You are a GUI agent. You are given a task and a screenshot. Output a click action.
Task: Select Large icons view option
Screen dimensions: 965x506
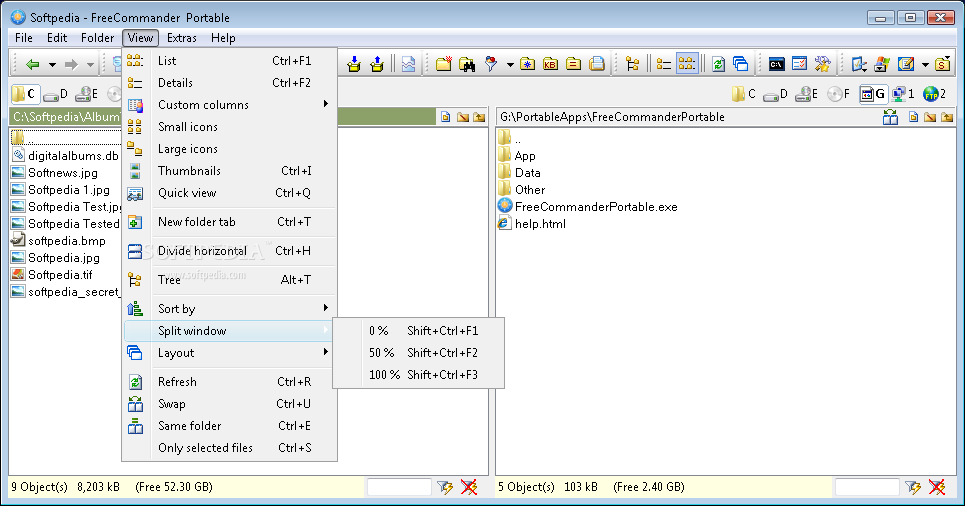click(230, 149)
